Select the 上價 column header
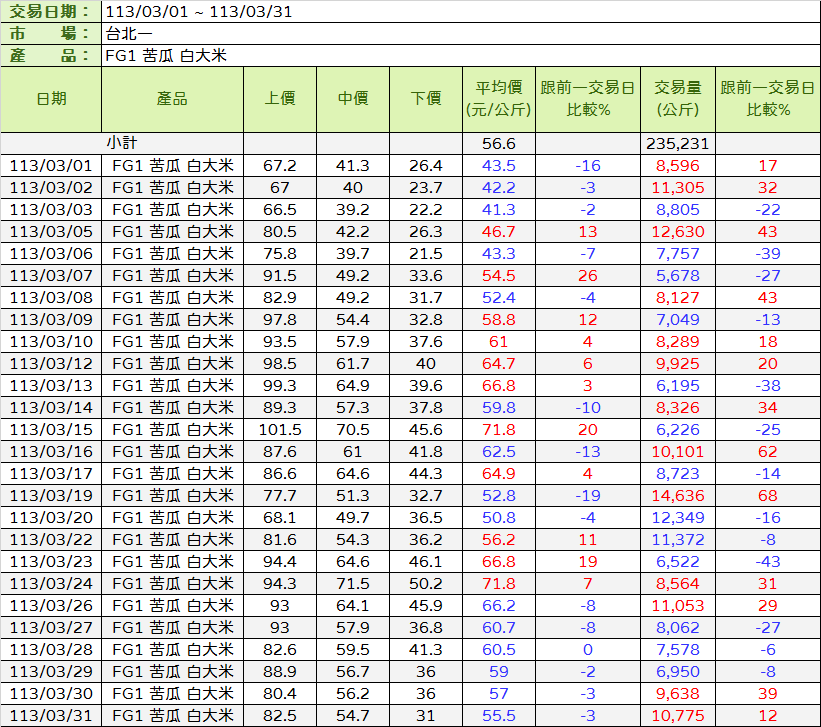This screenshot has width=821, height=727. (x=280, y=99)
